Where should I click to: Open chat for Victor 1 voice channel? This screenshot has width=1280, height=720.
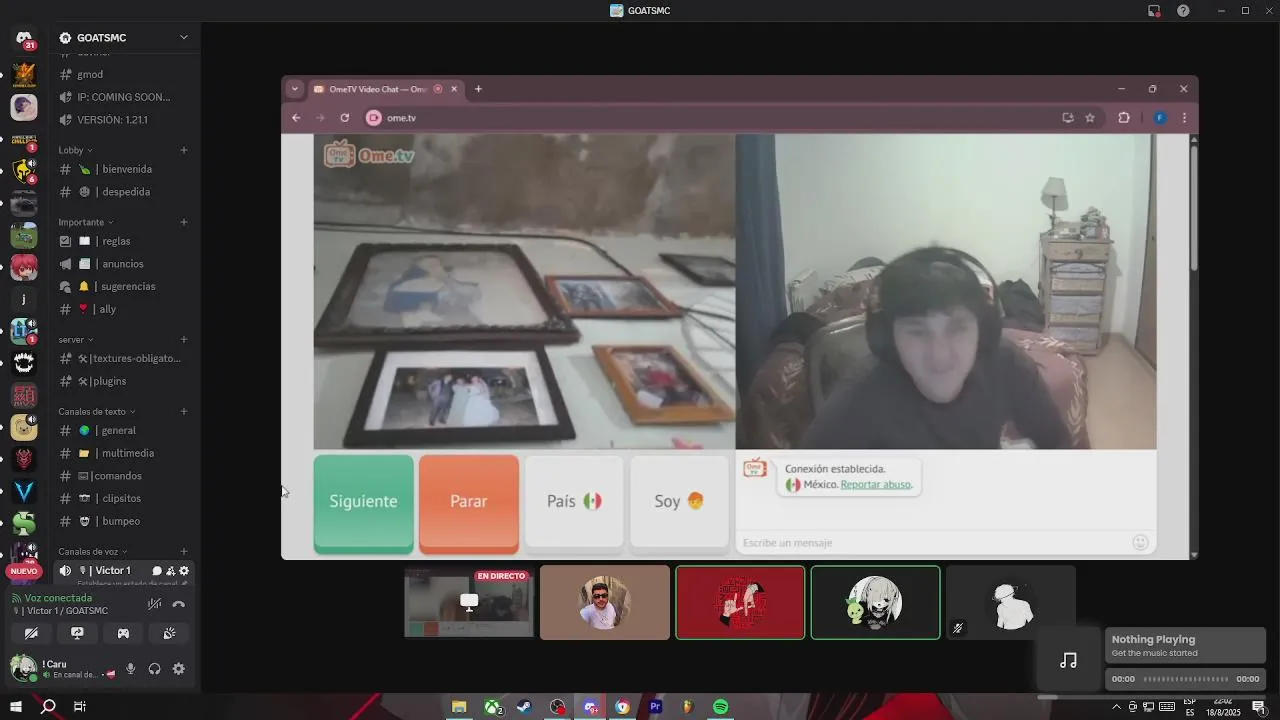(x=157, y=571)
